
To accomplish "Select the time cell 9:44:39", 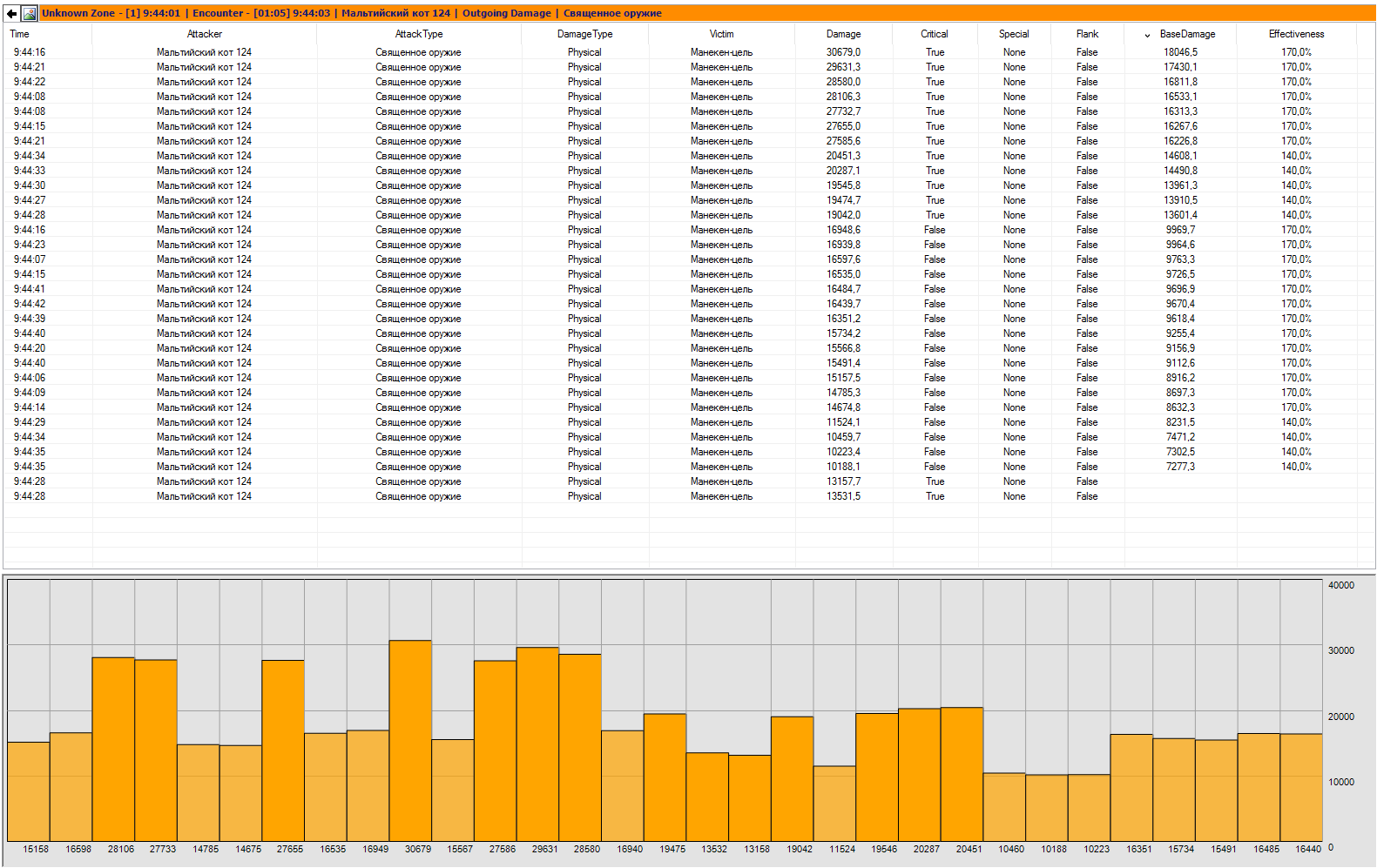I will tap(30, 319).
